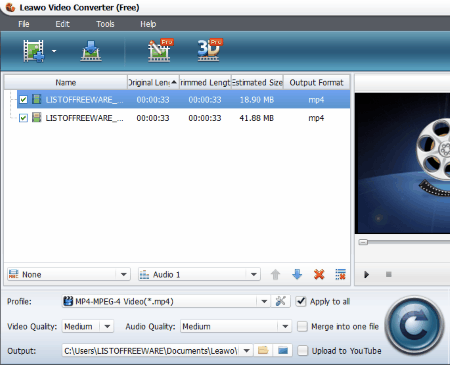Open the Help menu

point(148,24)
